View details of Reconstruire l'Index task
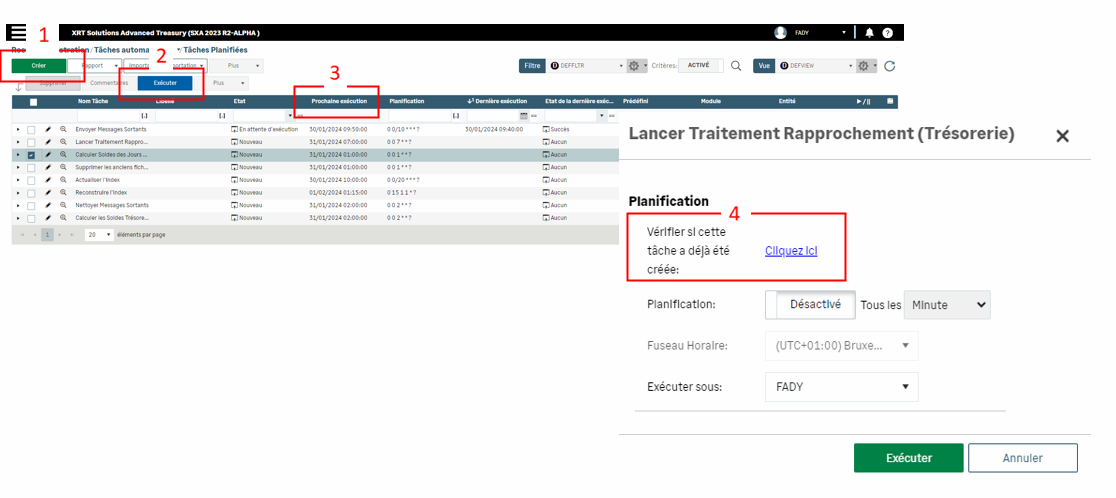 [x=63, y=192]
